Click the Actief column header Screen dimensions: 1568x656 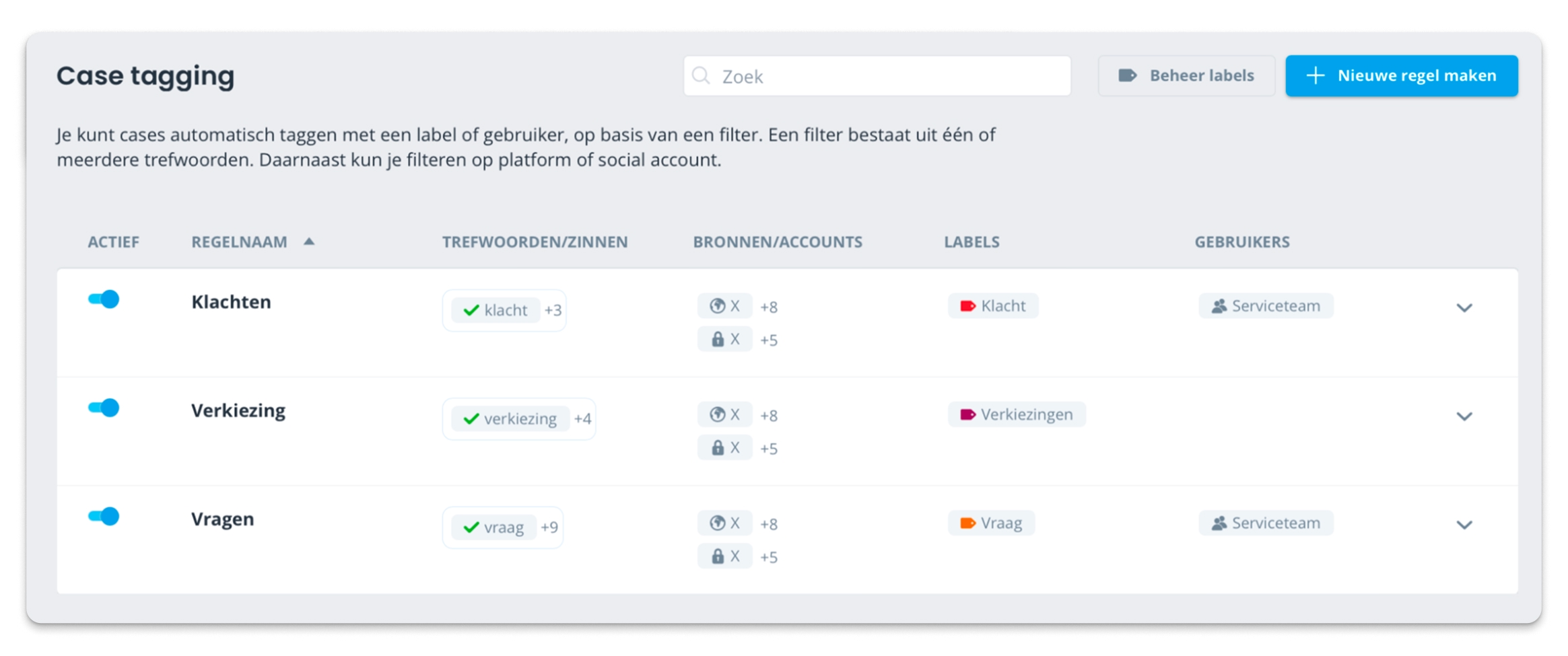pos(113,242)
